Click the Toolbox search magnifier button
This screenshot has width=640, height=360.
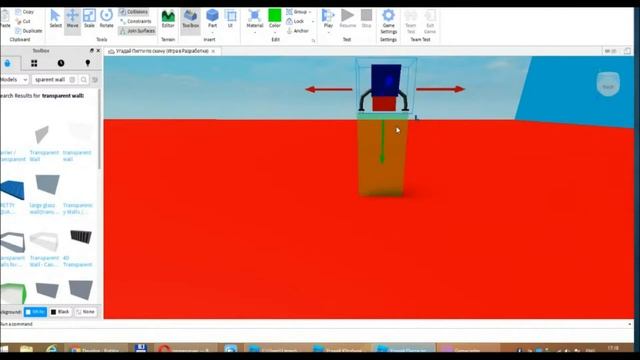[84, 80]
